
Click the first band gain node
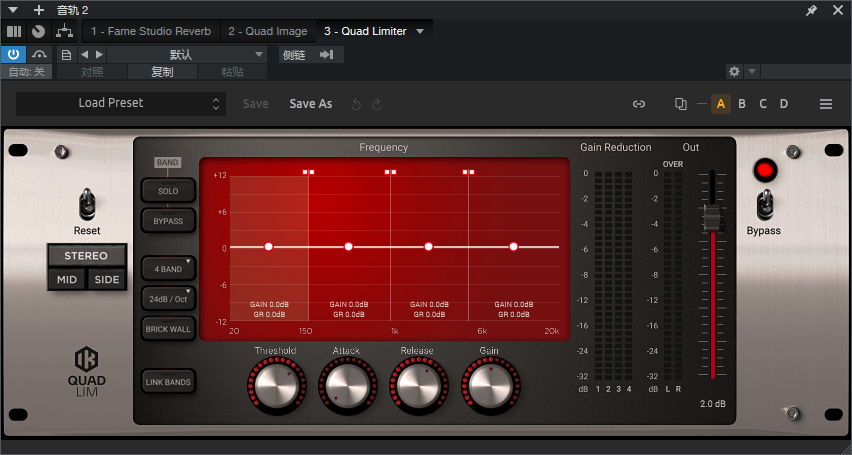click(x=268, y=247)
